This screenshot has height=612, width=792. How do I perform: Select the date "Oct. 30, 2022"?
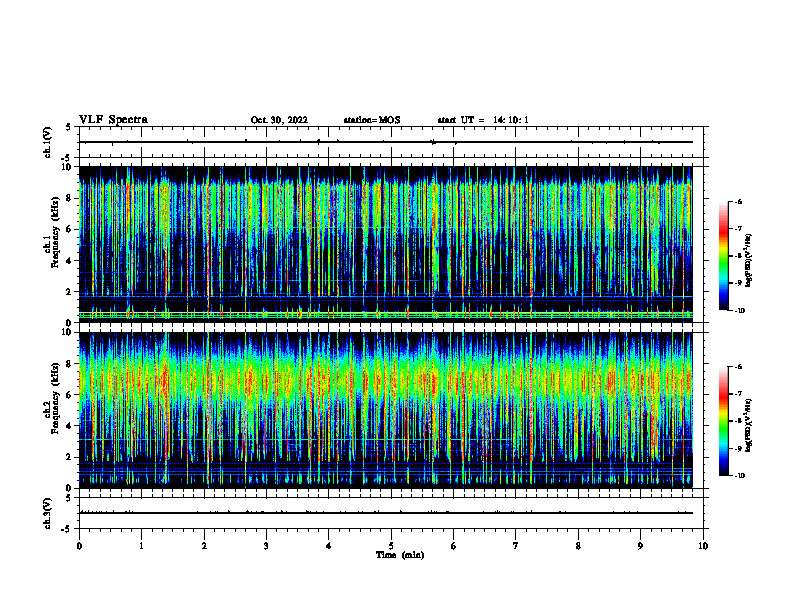click(x=279, y=120)
